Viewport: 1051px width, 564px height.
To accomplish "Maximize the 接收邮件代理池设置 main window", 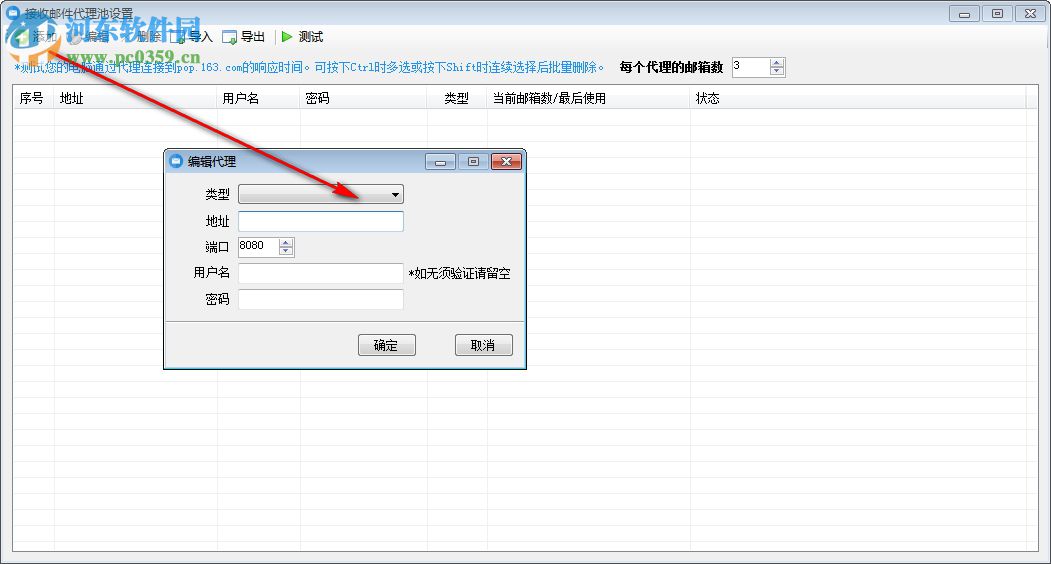I will (997, 13).
